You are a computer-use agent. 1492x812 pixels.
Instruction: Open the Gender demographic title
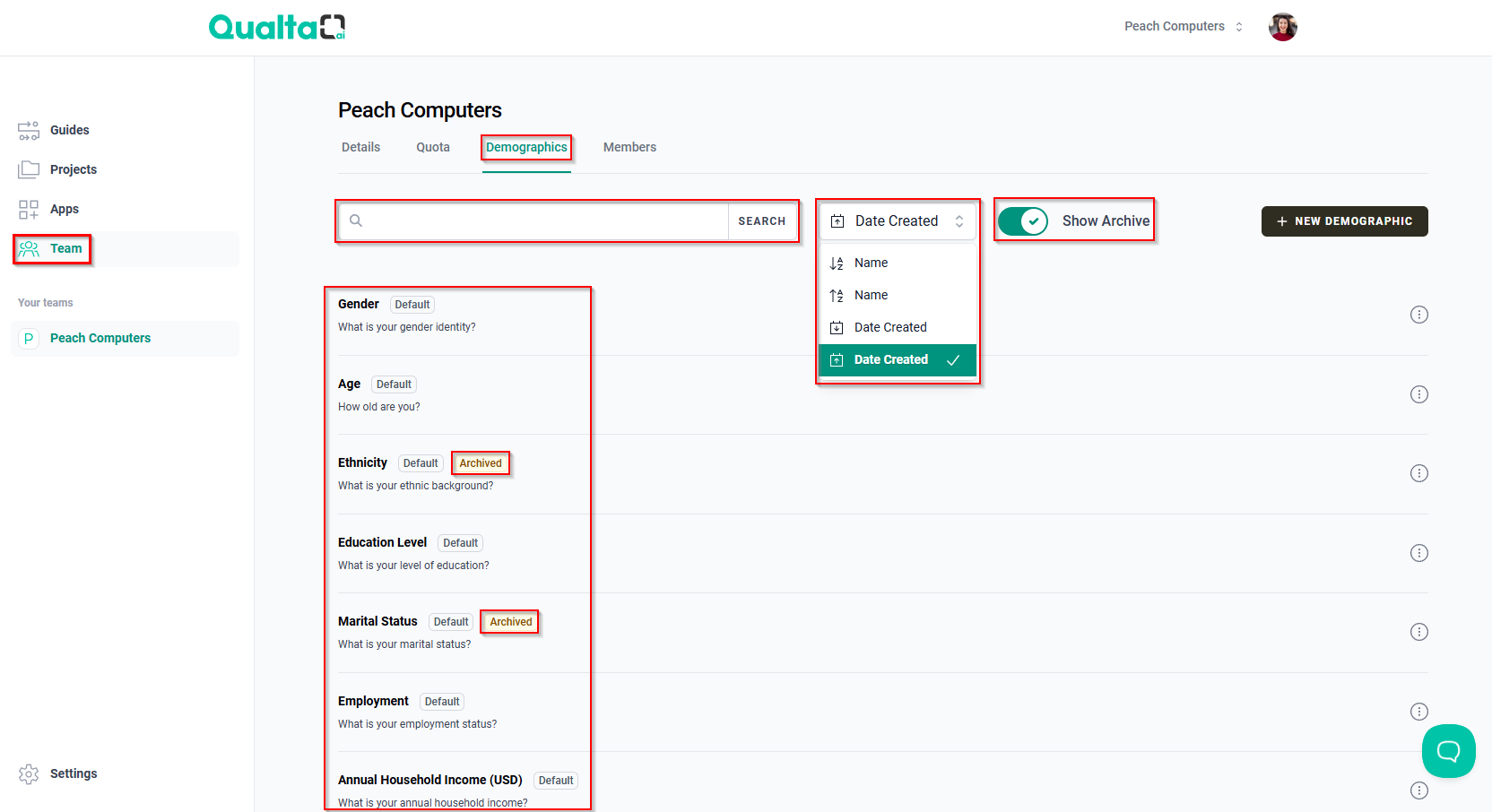click(x=359, y=304)
